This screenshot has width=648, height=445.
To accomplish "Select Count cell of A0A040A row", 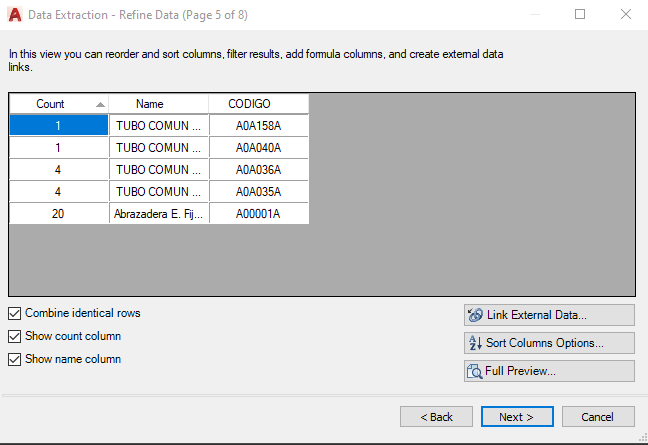I will tap(59, 148).
